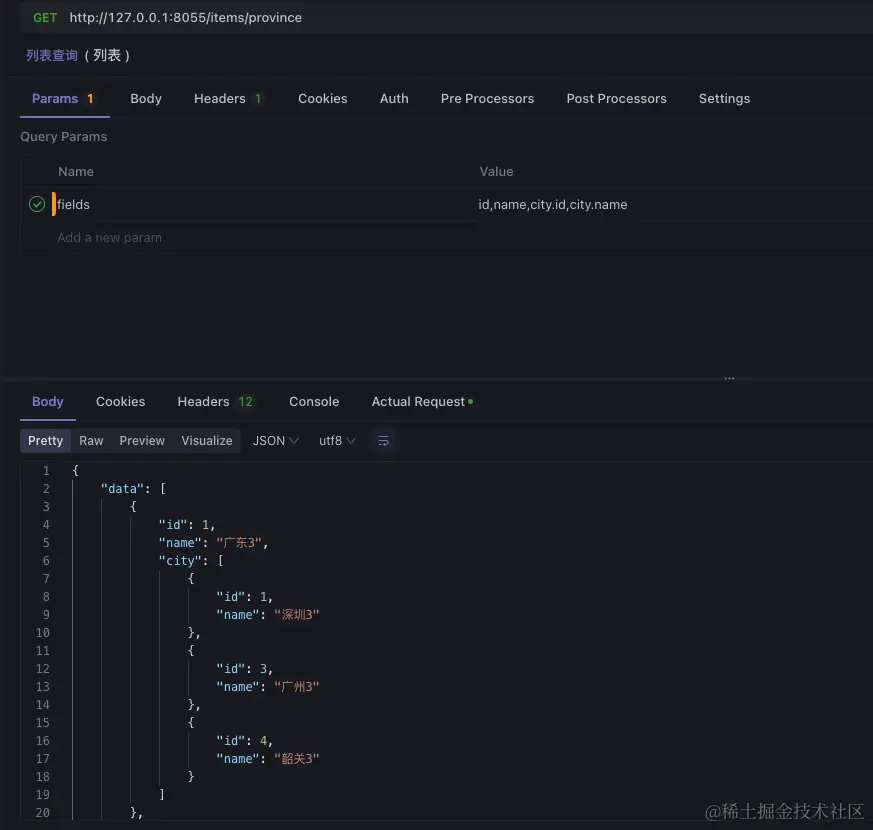Uncheck the fields query param checkbox
This screenshot has height=830, width=873.
[x=37, y=204]
